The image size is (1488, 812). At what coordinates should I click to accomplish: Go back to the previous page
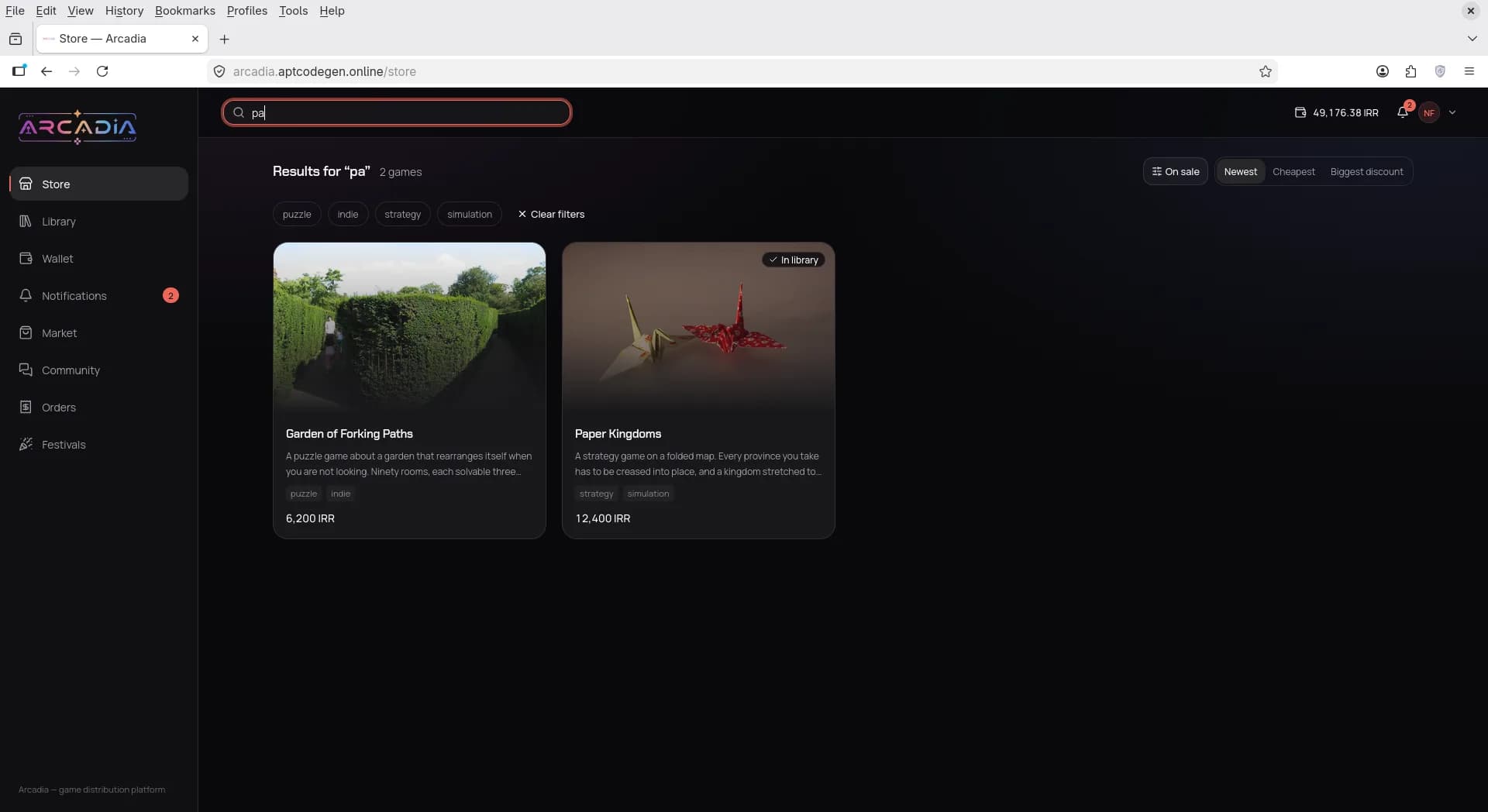coord(46,71)
